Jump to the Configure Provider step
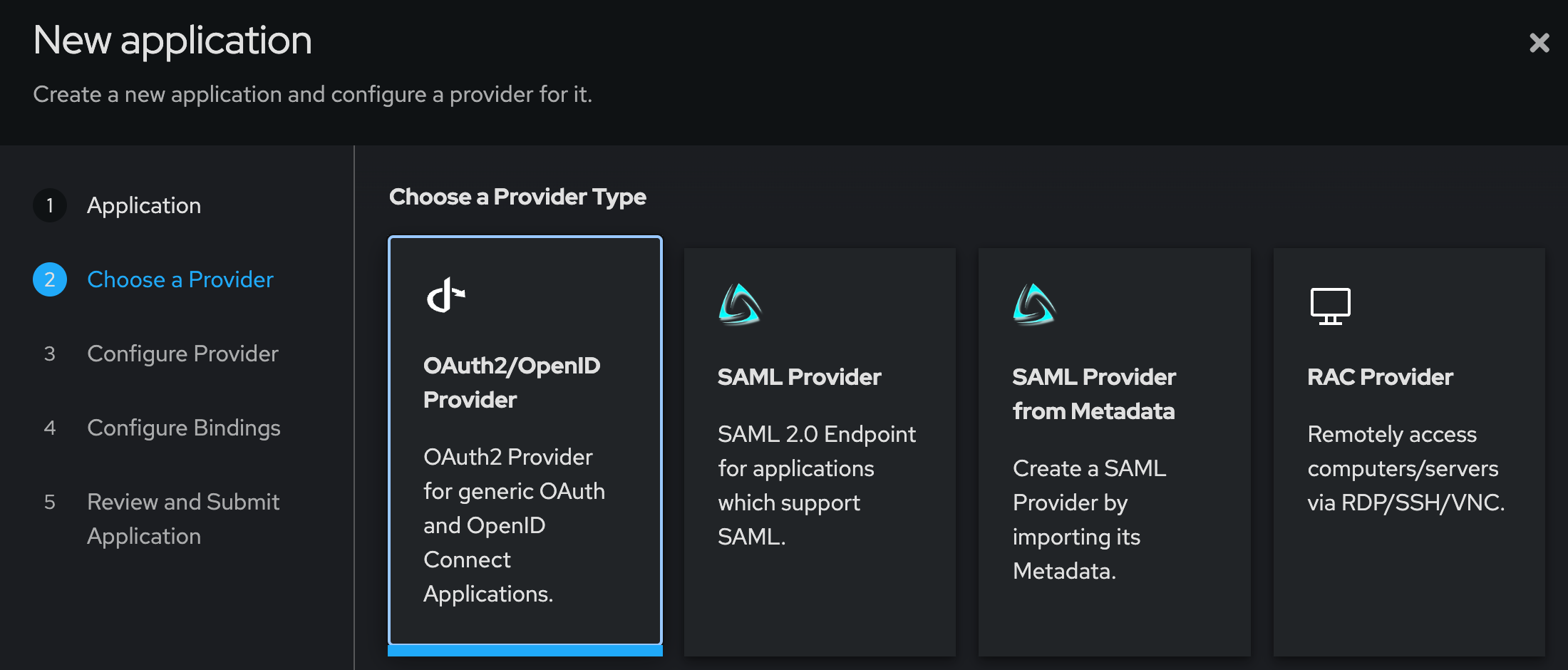This screenshot has height=670, width=1568. 182,354
